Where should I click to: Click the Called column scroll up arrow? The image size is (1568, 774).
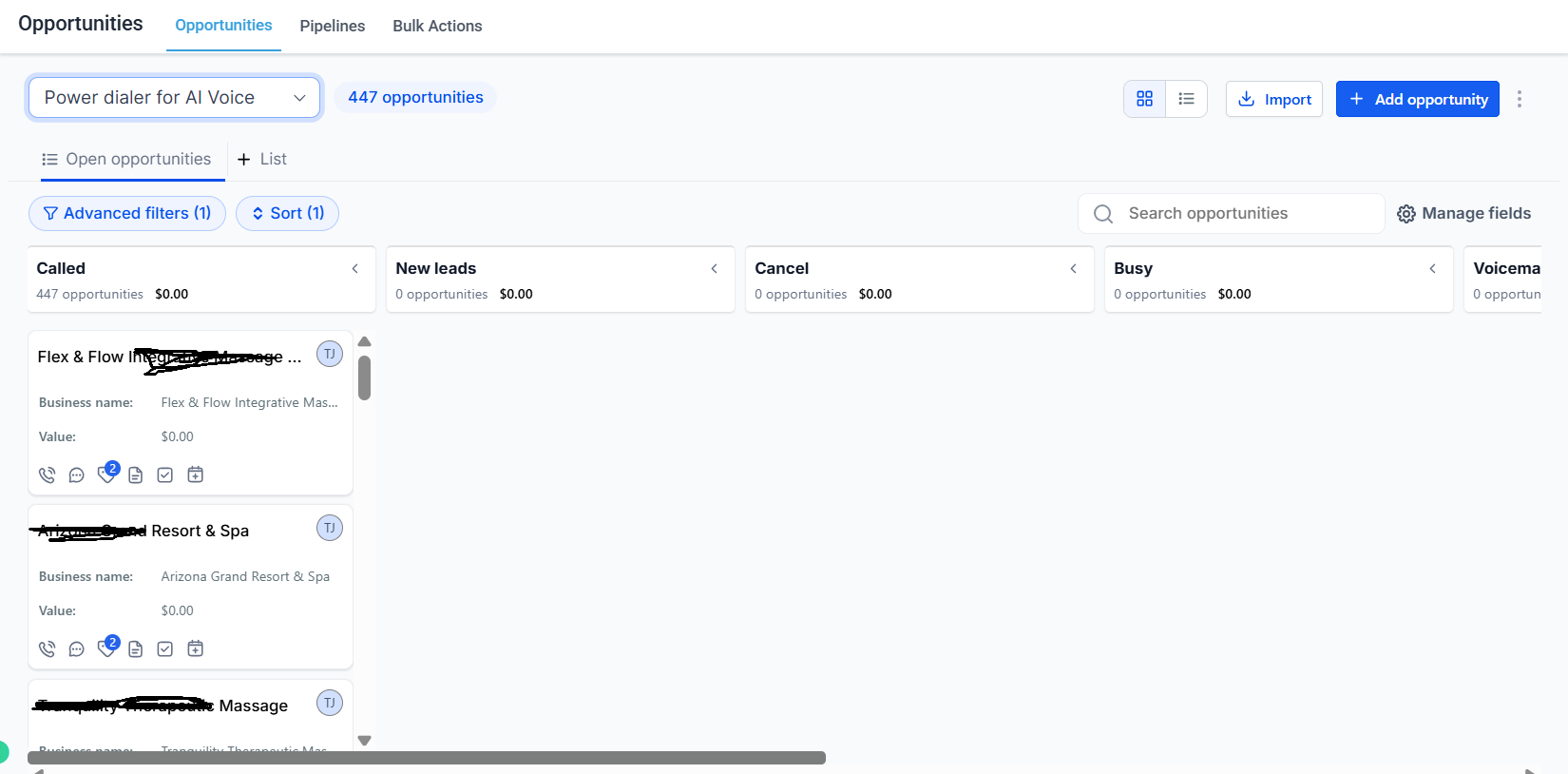(364, 341)
